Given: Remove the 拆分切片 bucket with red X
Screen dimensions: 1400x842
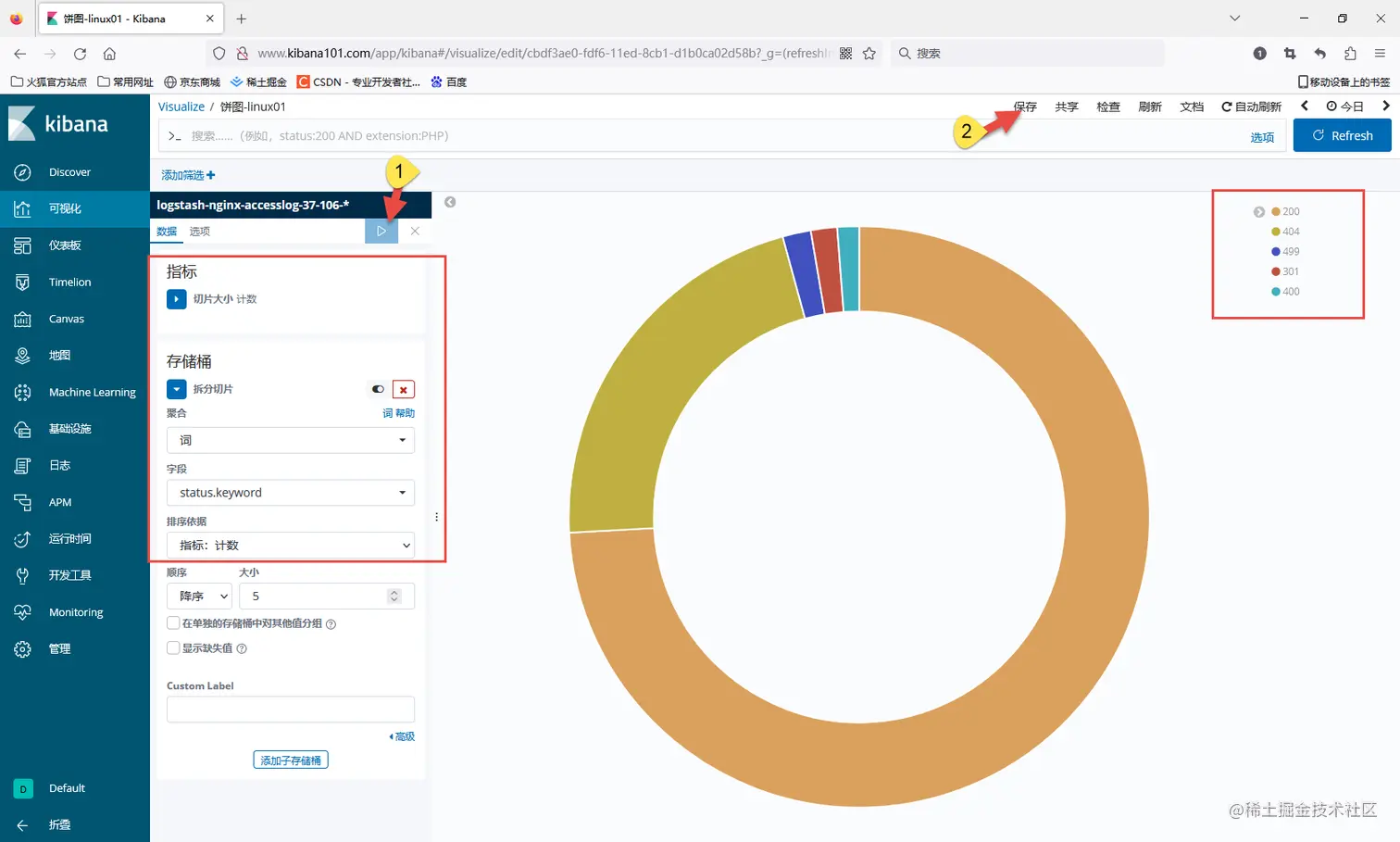Looking at the screenshot, I should pos(404,389).
